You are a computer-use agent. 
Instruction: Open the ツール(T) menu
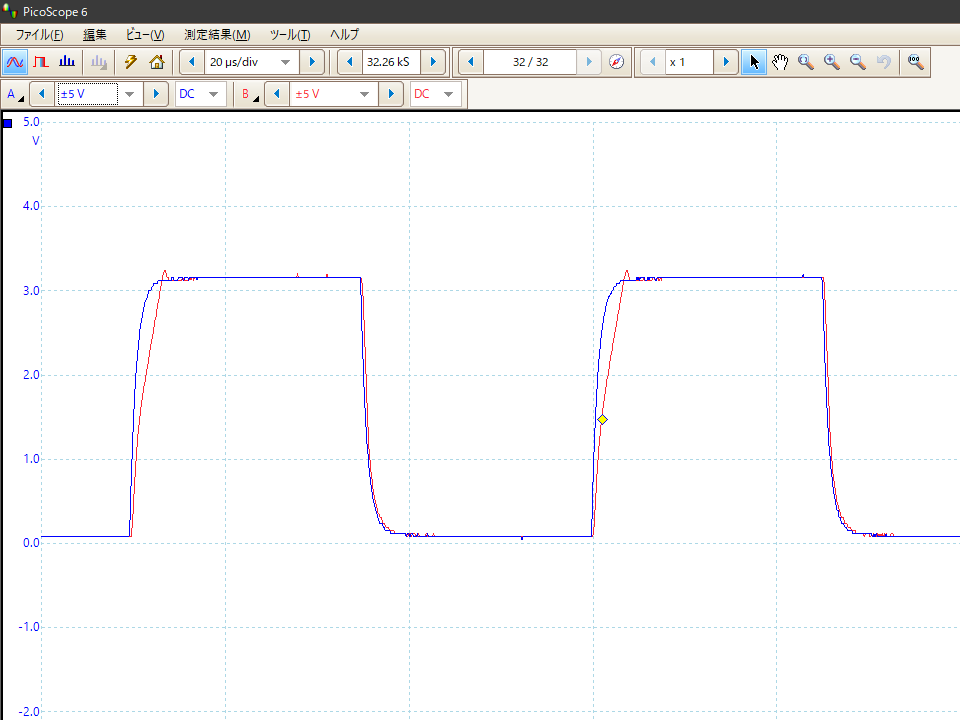(290, 35)
